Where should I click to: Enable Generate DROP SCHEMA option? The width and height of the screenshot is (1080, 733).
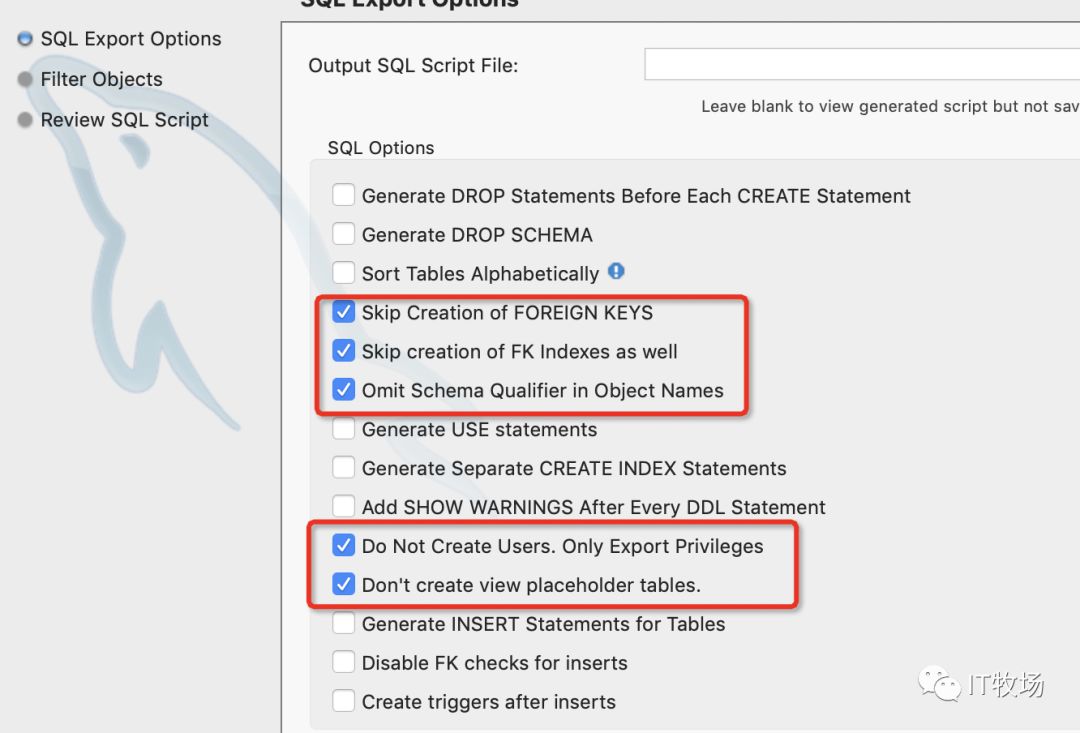344,234
